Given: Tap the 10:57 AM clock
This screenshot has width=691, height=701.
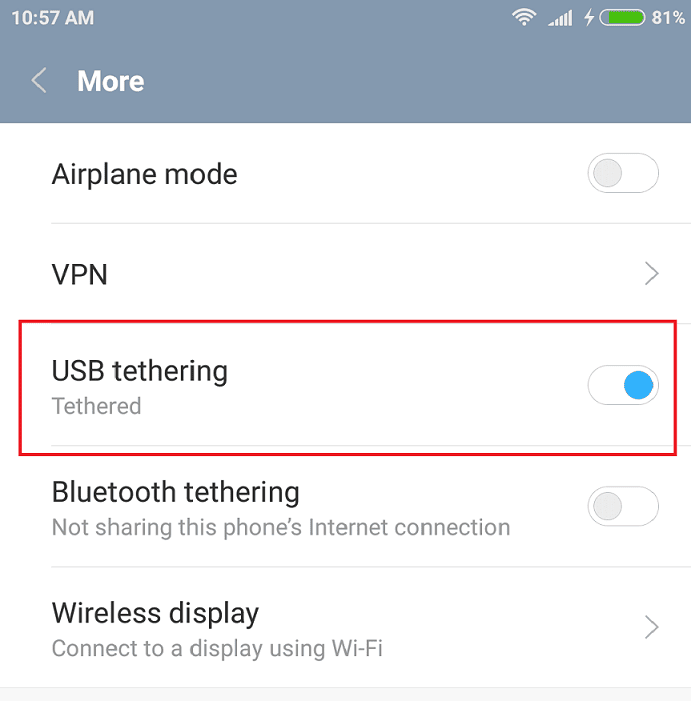Looking at the screenshot, I should 53,18.
